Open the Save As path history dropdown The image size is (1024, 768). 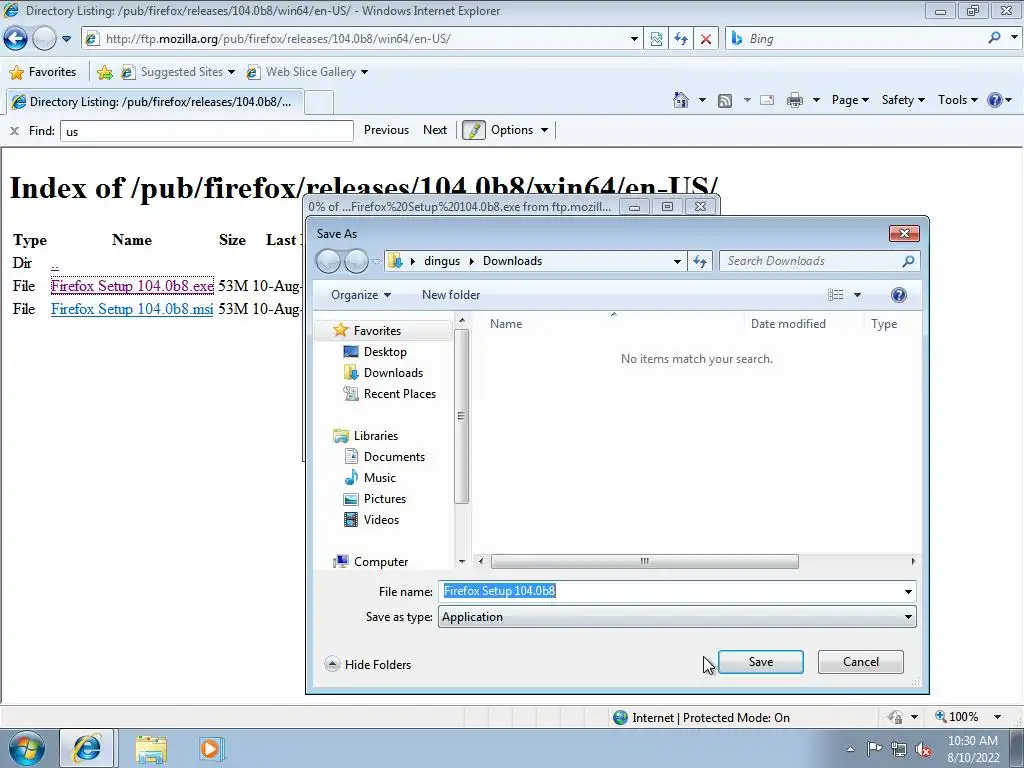click(x=677, y=261)
